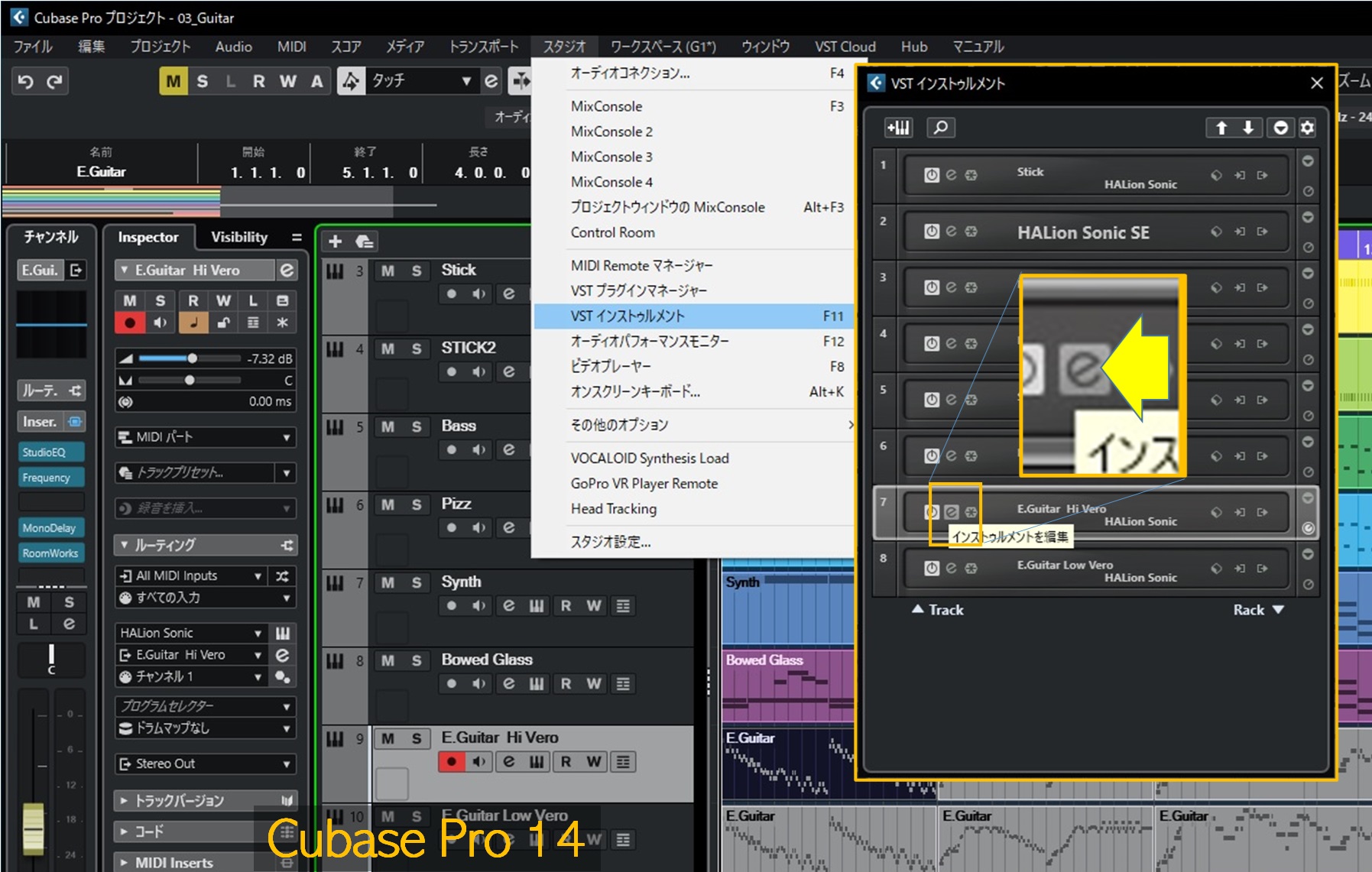Click Add Track plus button in track list
This screenshot has width=1372, height=872.
pyautogui.click(x=335, y=242)
